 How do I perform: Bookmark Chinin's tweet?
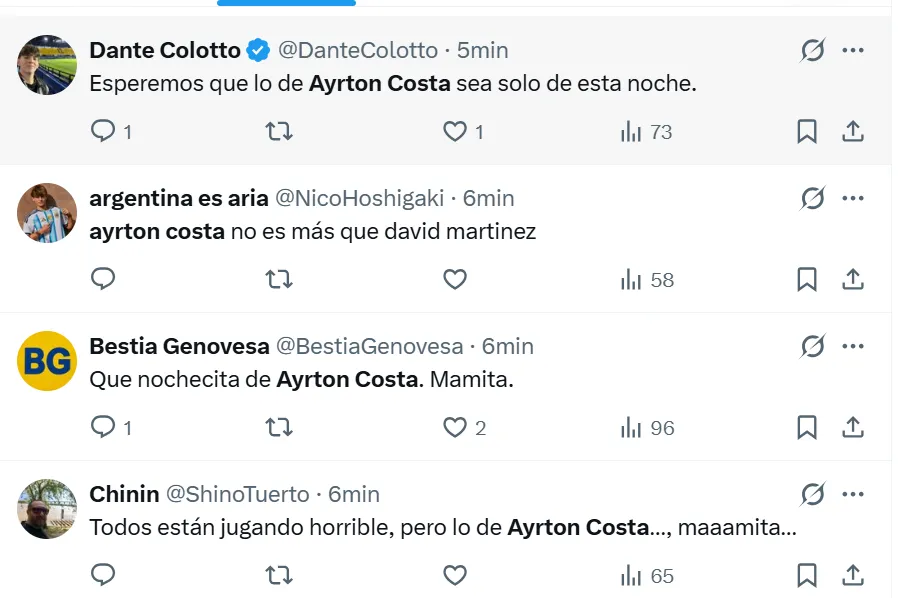point(807,575)
